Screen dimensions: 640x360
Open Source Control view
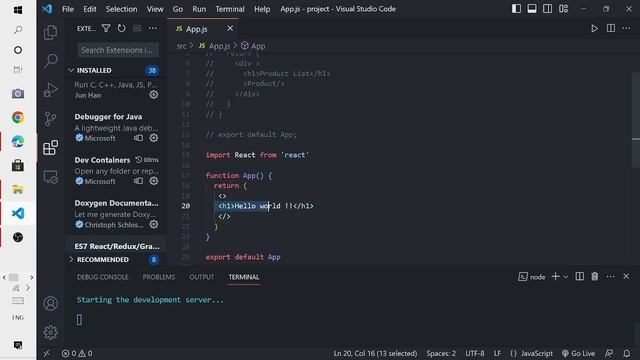pos(51,119)
